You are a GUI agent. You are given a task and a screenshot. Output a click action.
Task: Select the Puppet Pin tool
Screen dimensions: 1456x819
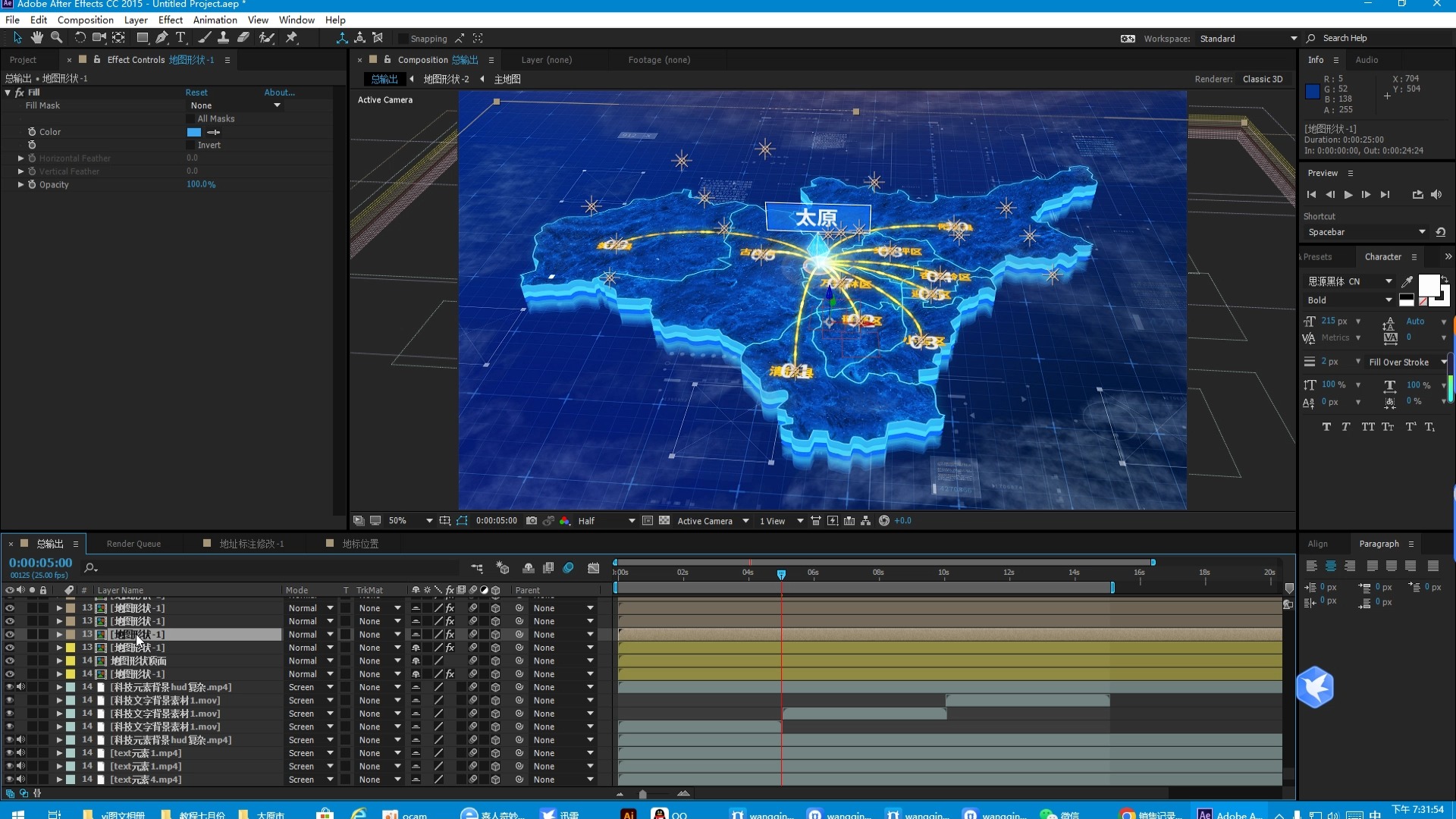292,38
